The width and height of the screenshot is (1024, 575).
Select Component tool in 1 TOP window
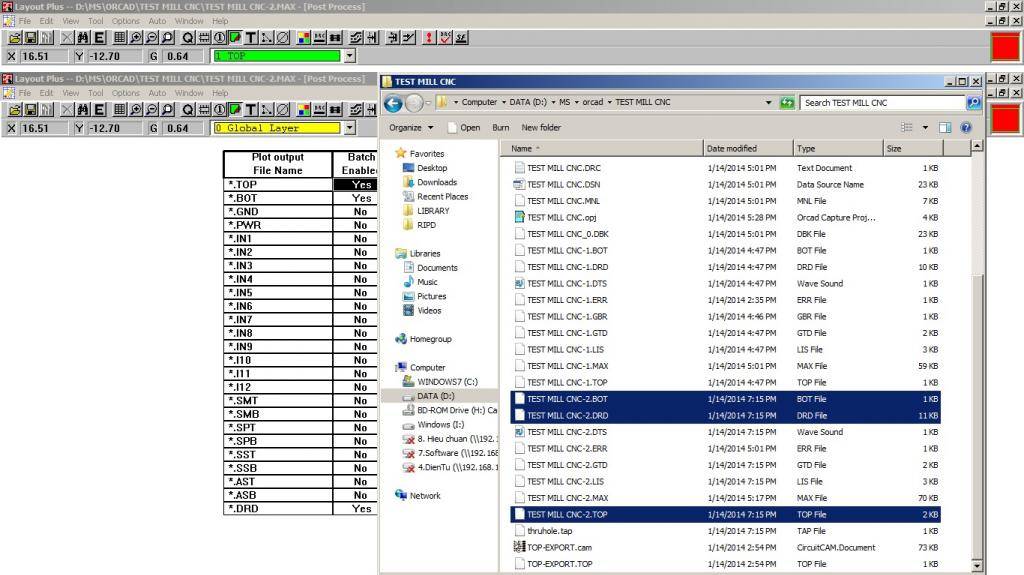coord(204,38)
